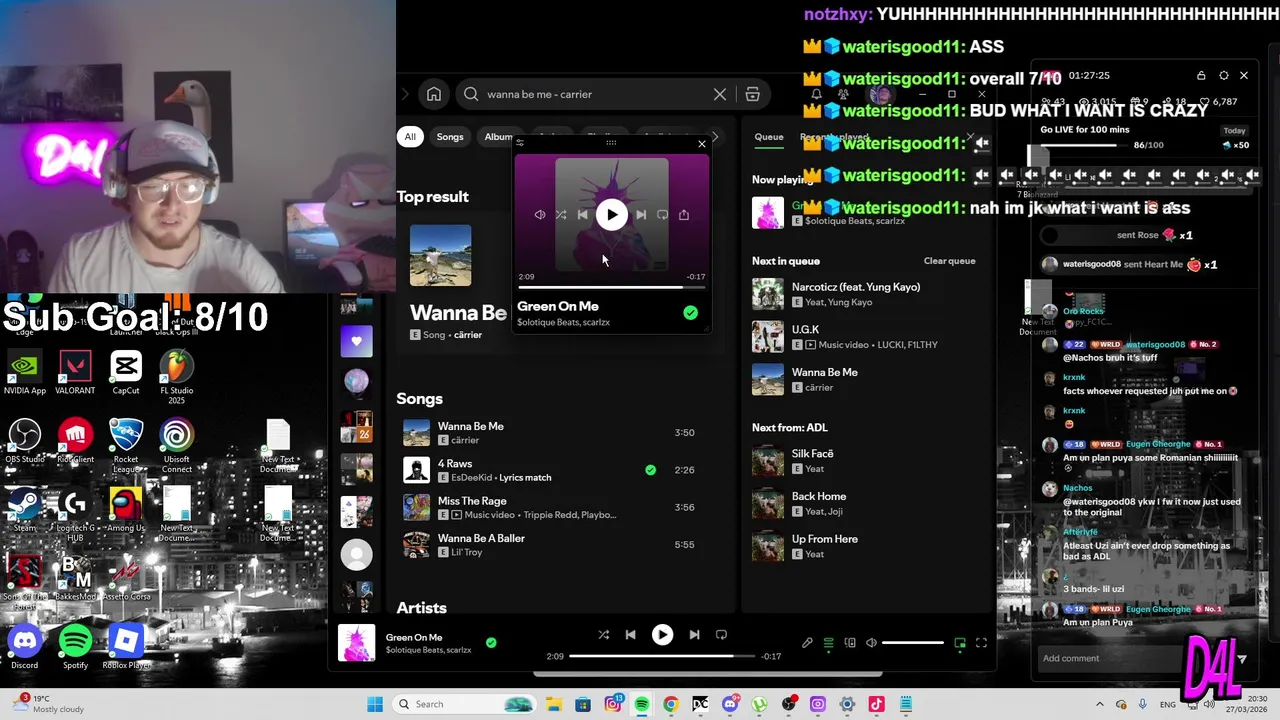Viewport: 1280px width, 720px height.
Task: Toggle saved checkmark in bottom player
Action: [491, 643]
